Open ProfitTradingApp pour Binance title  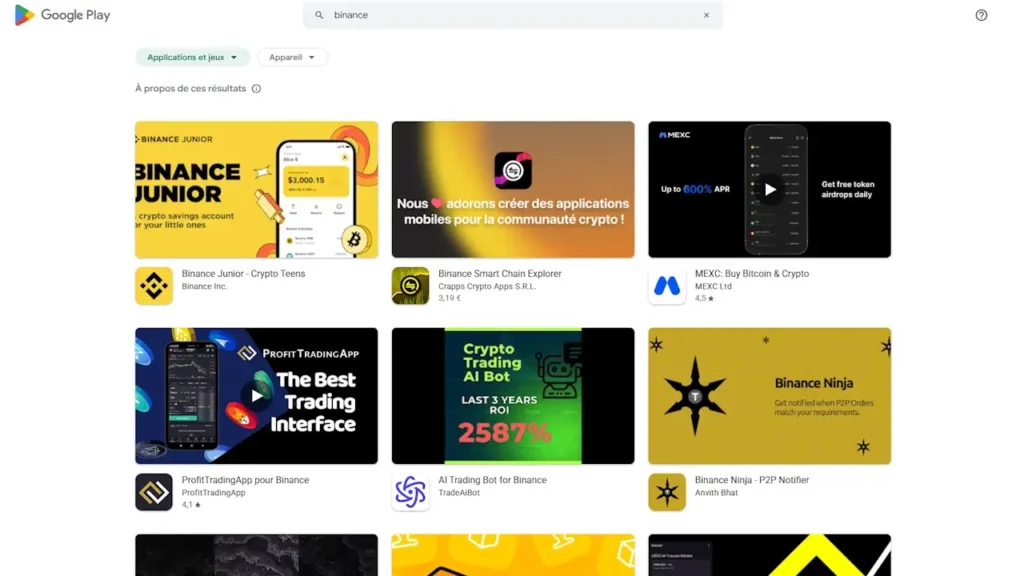point(245,480)
